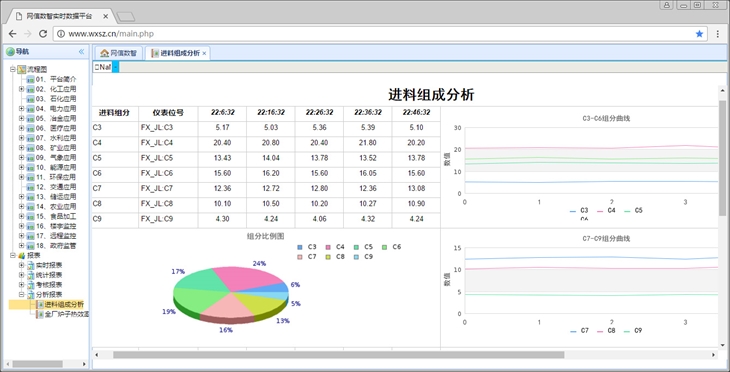Close the 进料组成分析 tab
Screen dimensions: 730x372
(204, 54)
